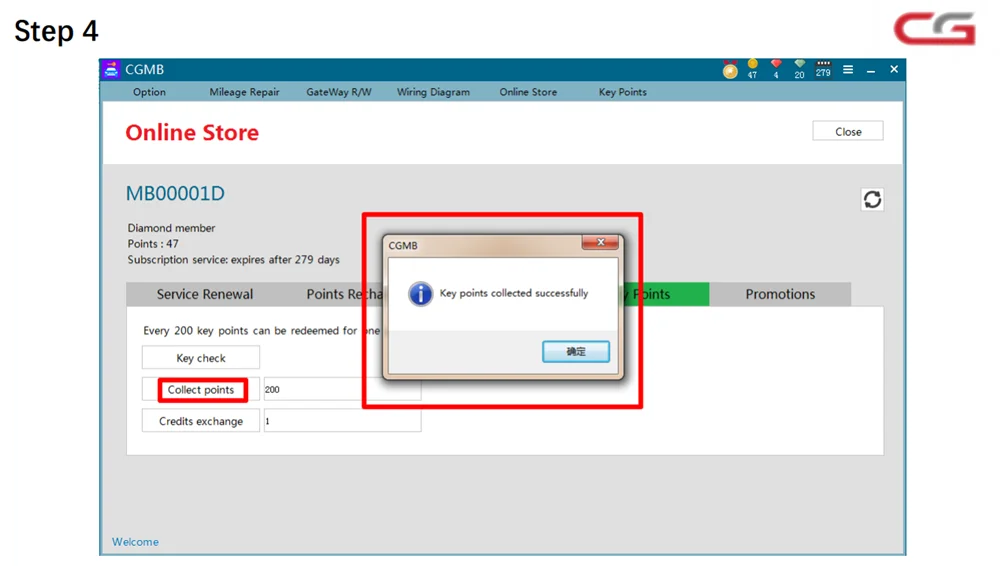The height and width of the screenshot is (566, 1000).
Task: Click the CGMB dialog title text
Action: (x=403, y=246)
